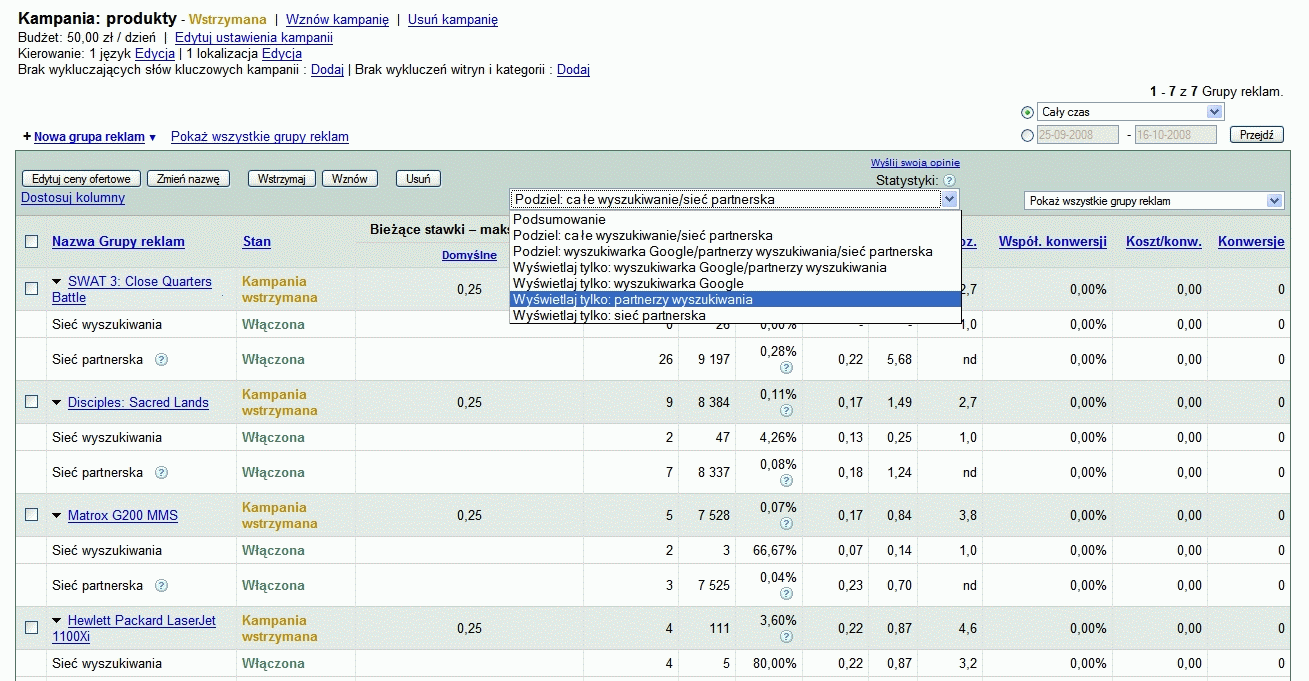Click the Usuń button
Viewport: 1309px width, 681px height.
pos(419,179)
